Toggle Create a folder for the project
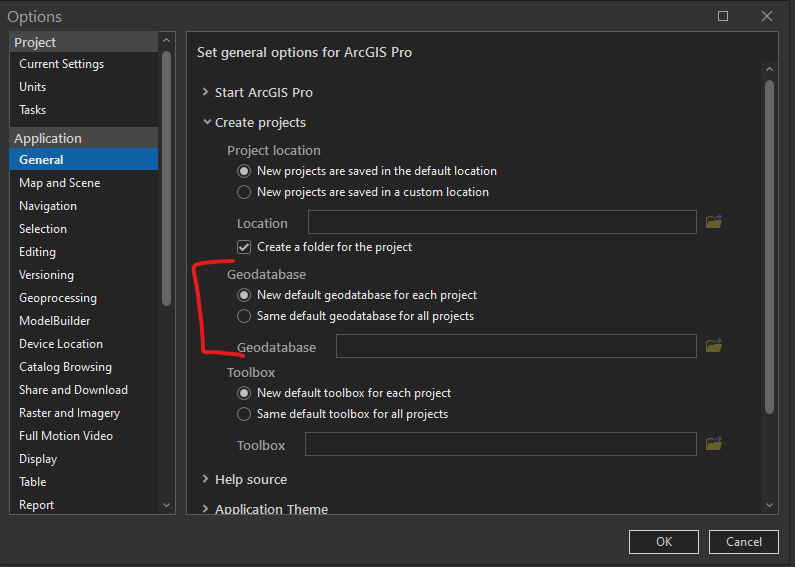795x567 pixels. tap(244, 247)
